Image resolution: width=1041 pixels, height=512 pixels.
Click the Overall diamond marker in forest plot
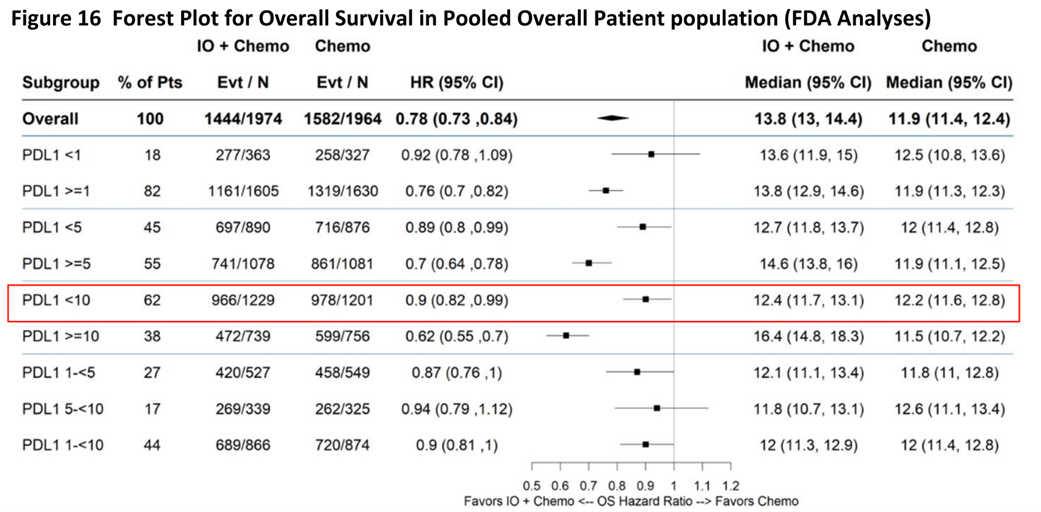(614, 119)
